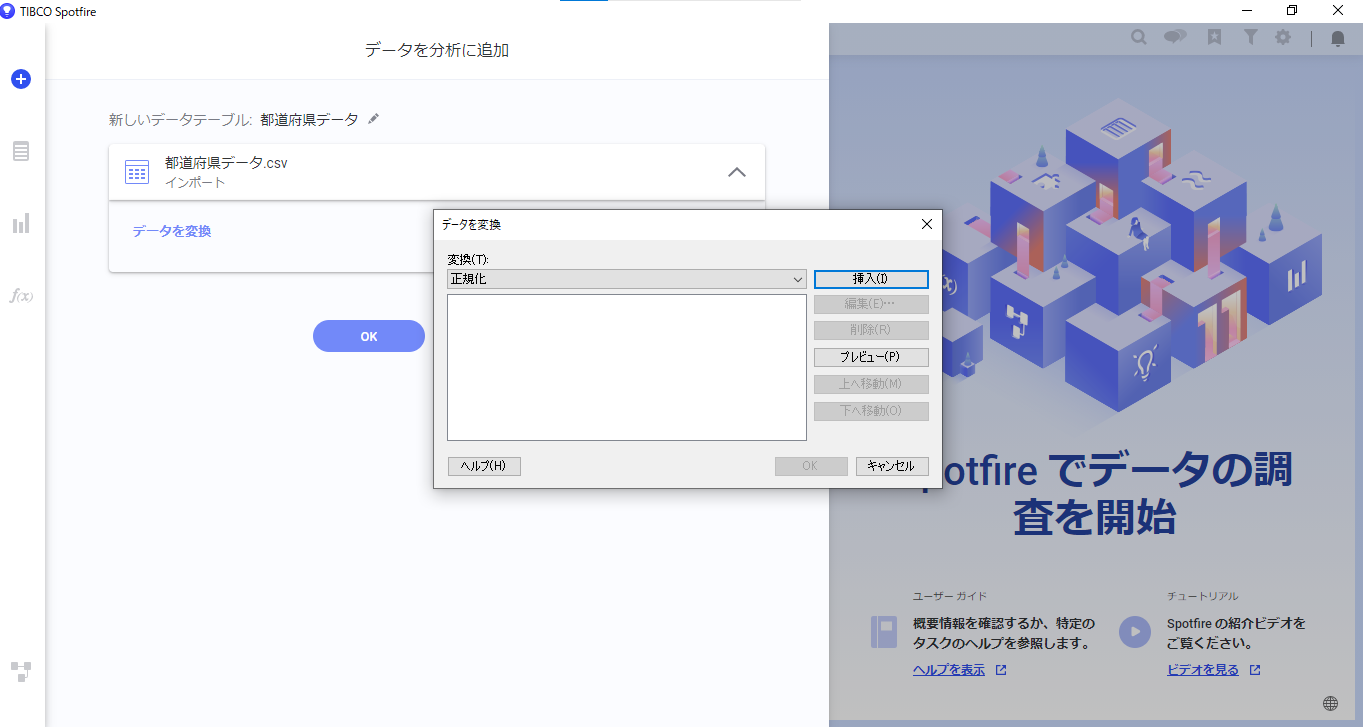Click the データを分析に追加 heading
The height and width of the screenshot is (727, 1363).
tap(437, 50)
